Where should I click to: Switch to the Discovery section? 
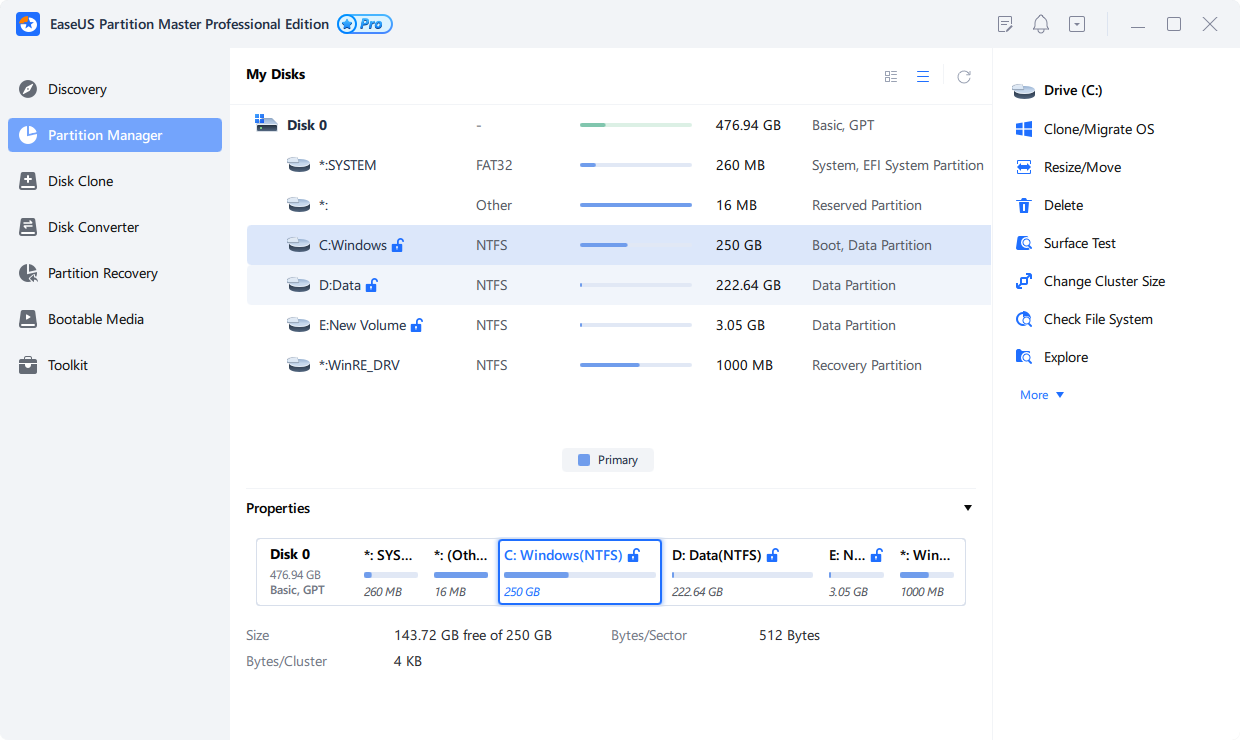tap(76, 89)
